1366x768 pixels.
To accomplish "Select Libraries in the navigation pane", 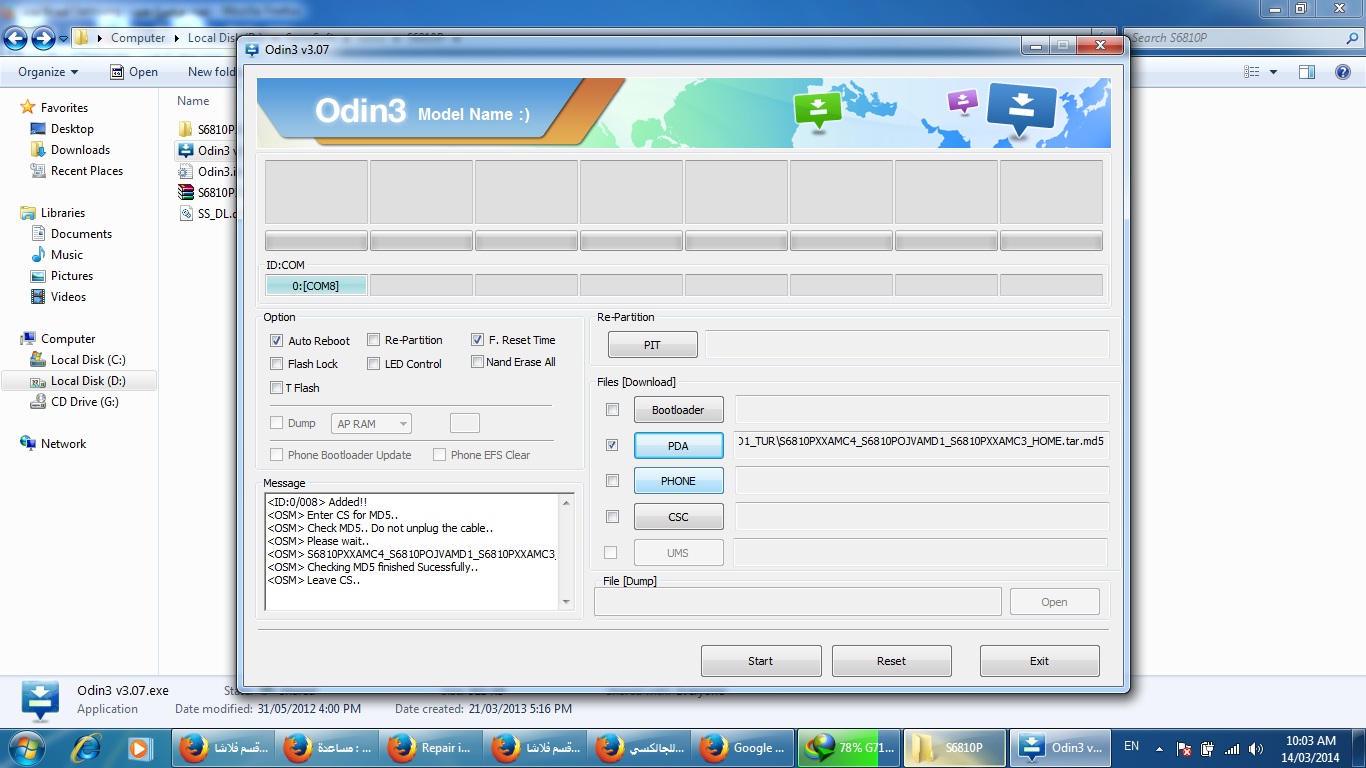I will [x=63, y=213].
